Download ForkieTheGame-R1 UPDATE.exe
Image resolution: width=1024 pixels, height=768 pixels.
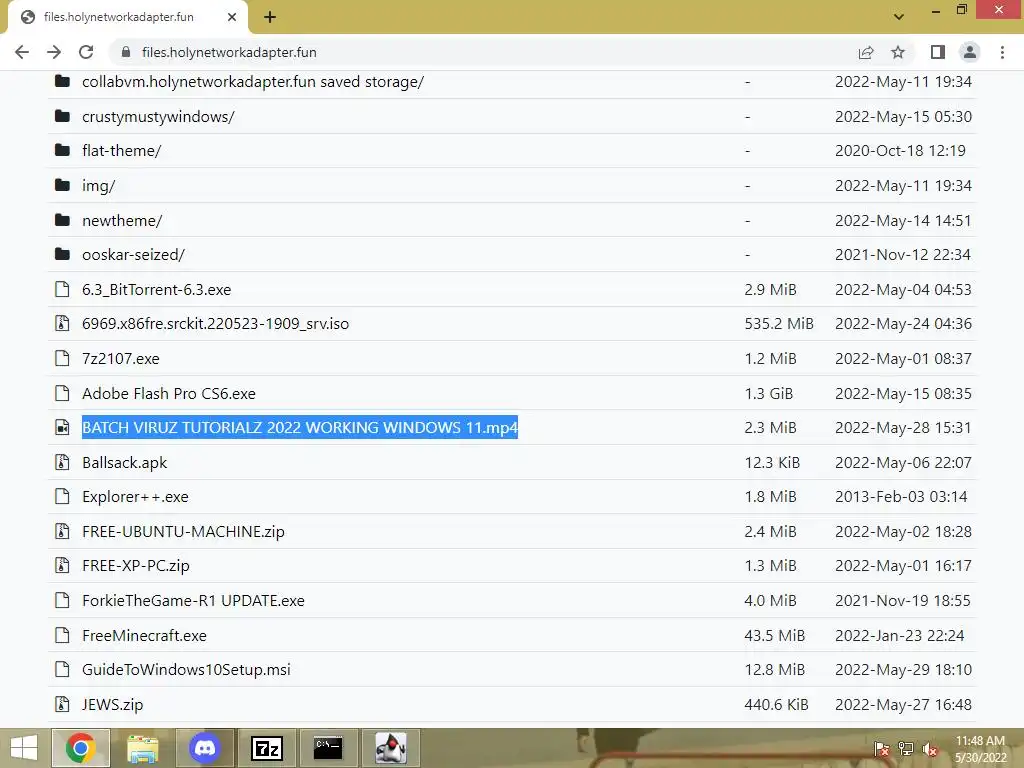point(193,601)
